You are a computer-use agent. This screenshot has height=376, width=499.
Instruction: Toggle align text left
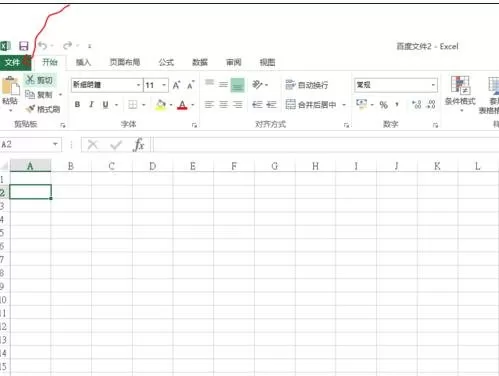209,105
